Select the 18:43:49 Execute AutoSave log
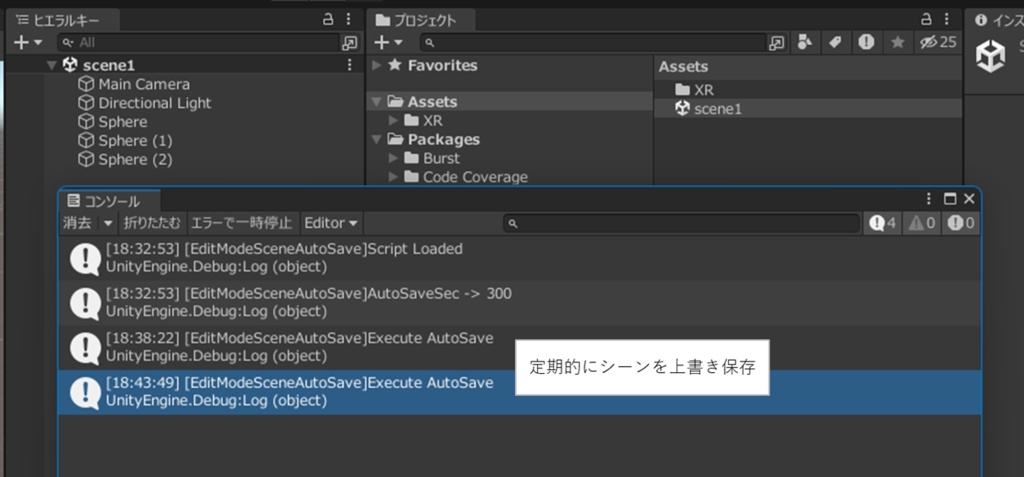1024x477 pixels. click(x=519, y=392)
